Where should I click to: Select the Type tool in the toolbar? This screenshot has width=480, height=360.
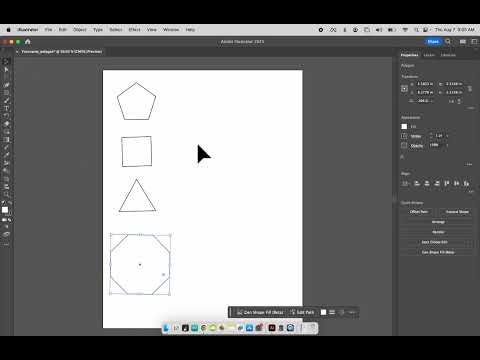(x=6, y=108)
